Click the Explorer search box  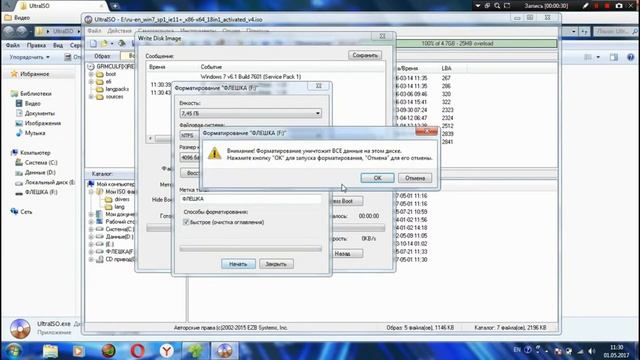point(616,31)
